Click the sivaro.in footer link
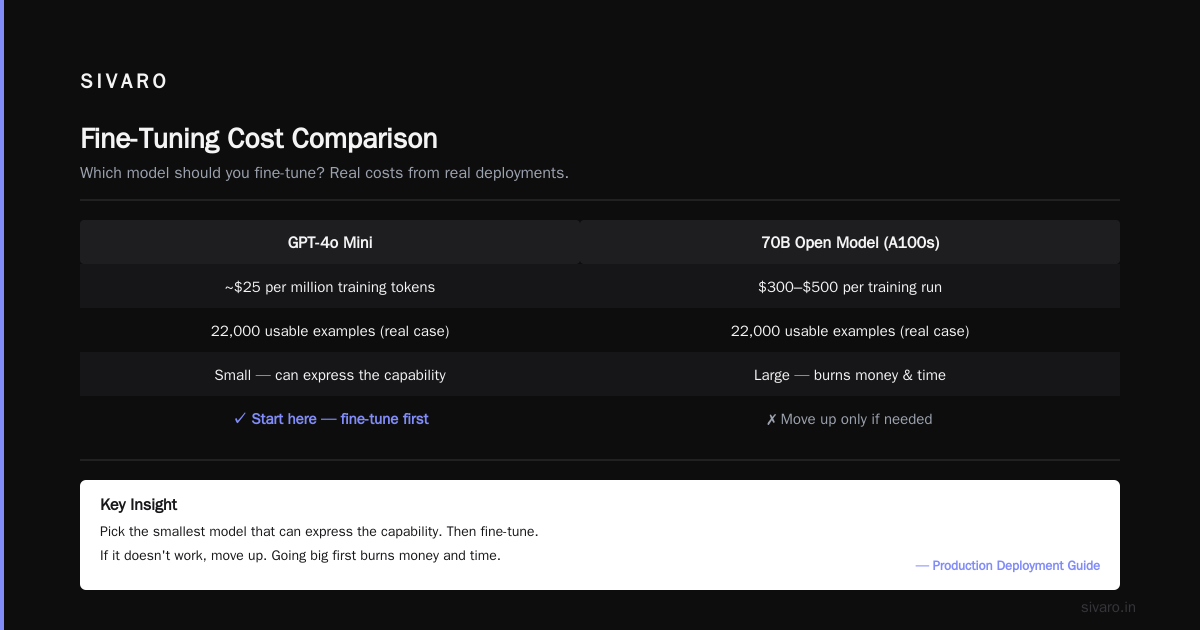This screenshot has height=630, width=1200. pyautogui.click(x=1109, y=607)
